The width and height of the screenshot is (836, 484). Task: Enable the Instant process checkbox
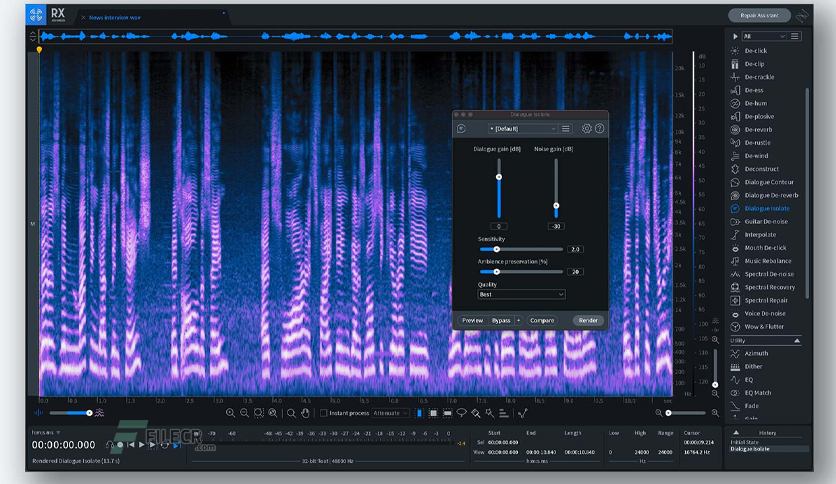click(323, 413)
